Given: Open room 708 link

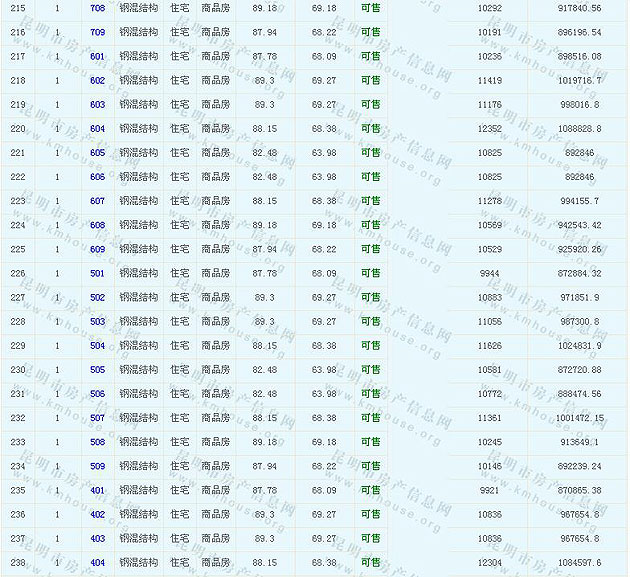Looking at the screenshot, I should click(97, 8).
